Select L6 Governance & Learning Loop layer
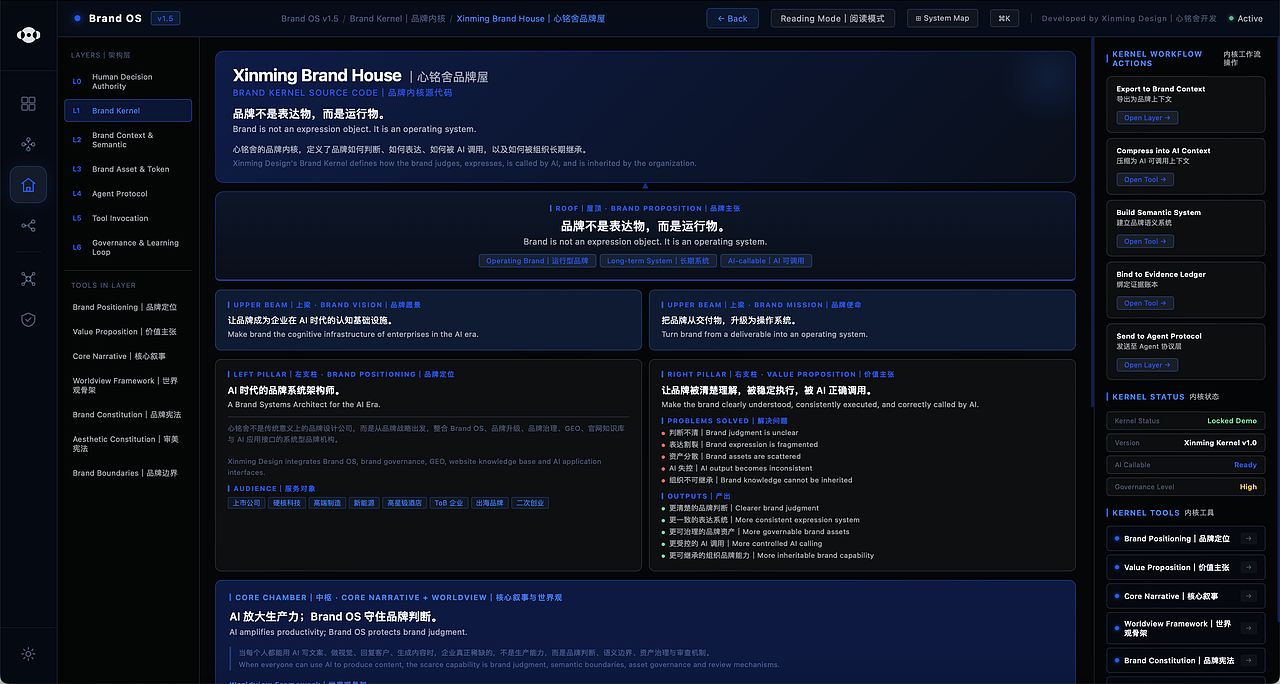 (128, 247)
